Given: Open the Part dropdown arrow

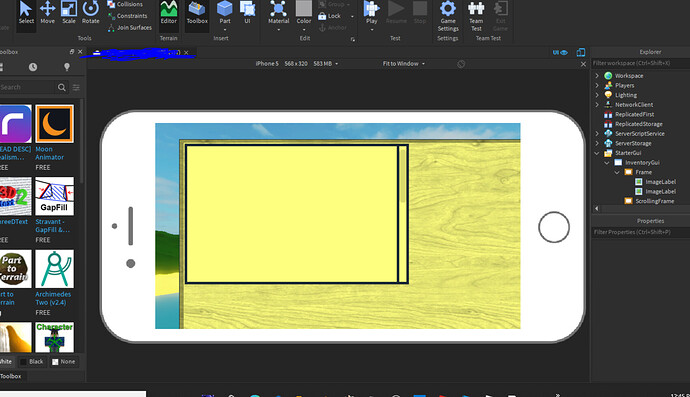Looking at the screenshot, I should click(225, 30).
